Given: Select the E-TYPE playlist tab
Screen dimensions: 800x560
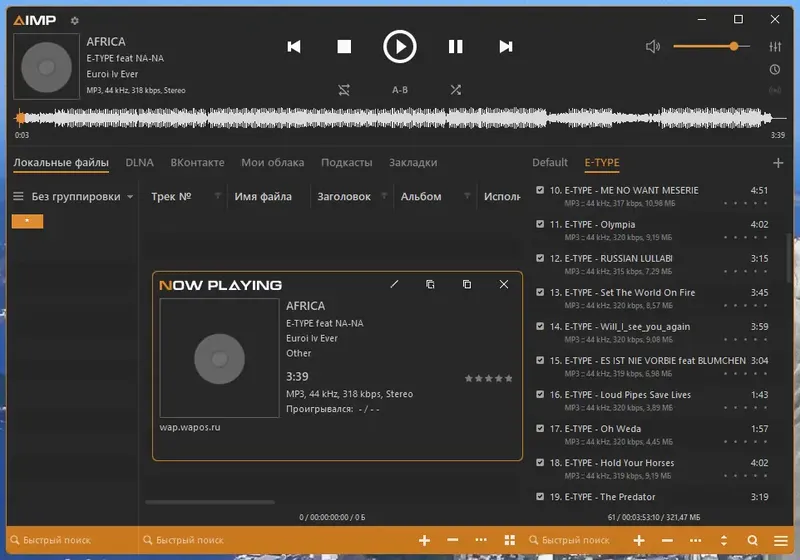Looking at the screenshot, I should [602, 163].
